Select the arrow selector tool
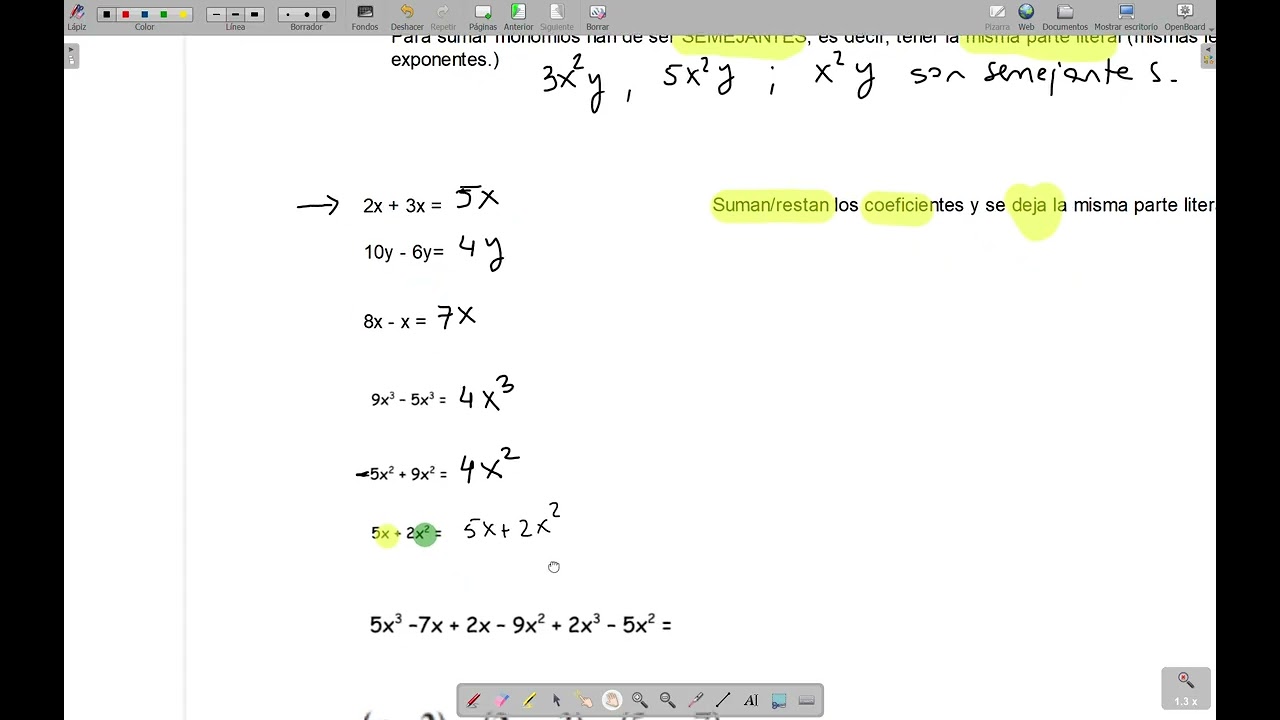Image resolution: width=1280 pixels, height=720 pixels. click(557, 700)
